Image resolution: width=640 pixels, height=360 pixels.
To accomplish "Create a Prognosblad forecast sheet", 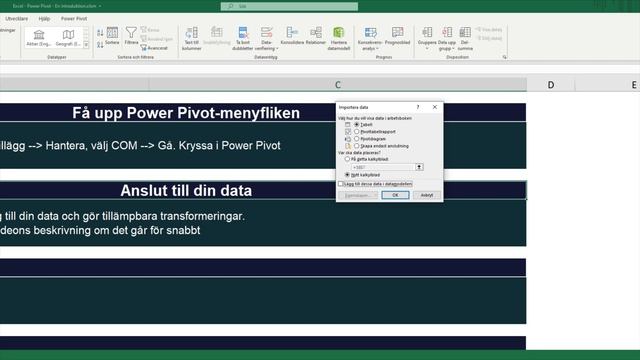I will coord(397,36).
